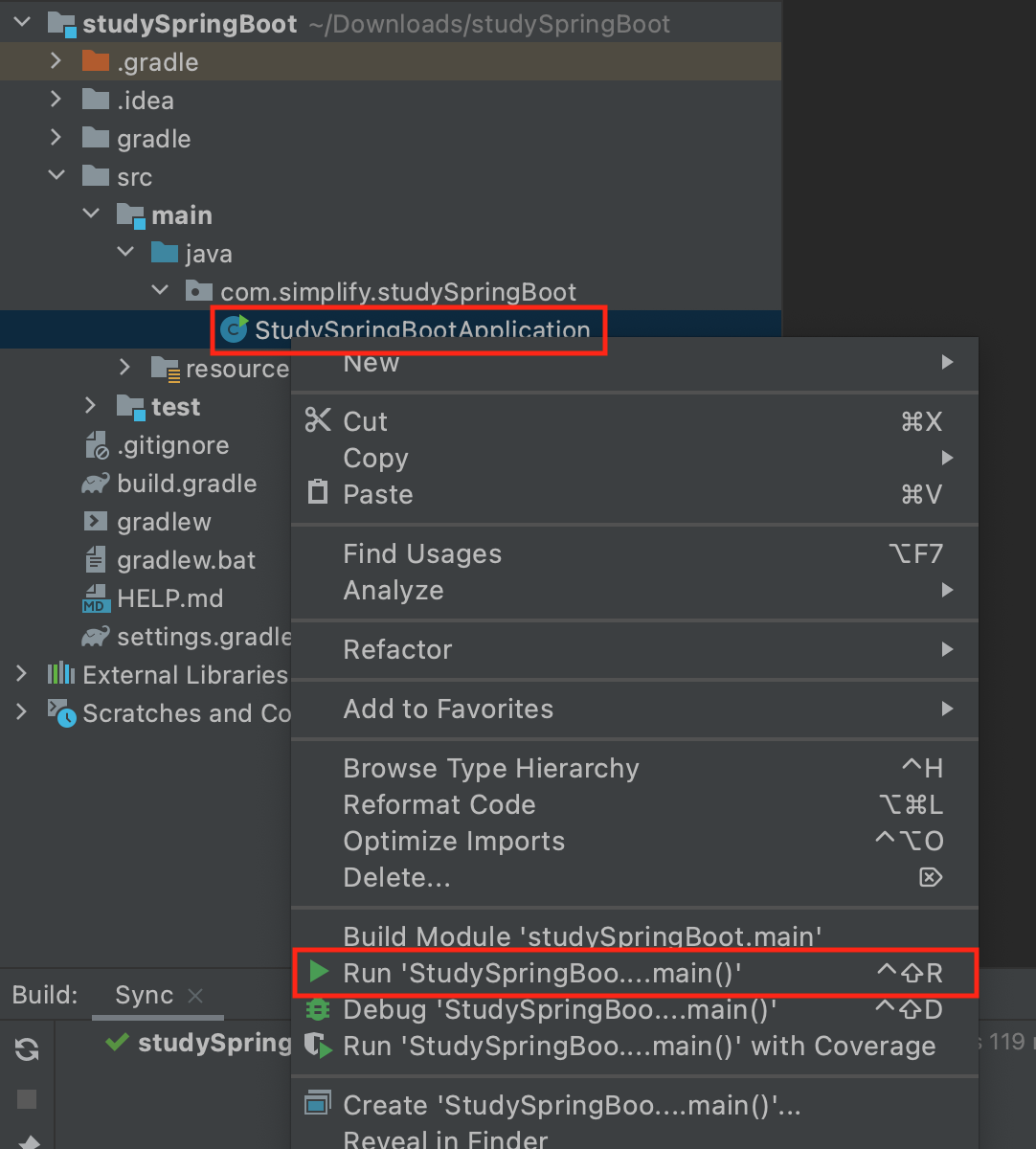
Task: Expand the .gradle folder
Action: pos(56,61)
